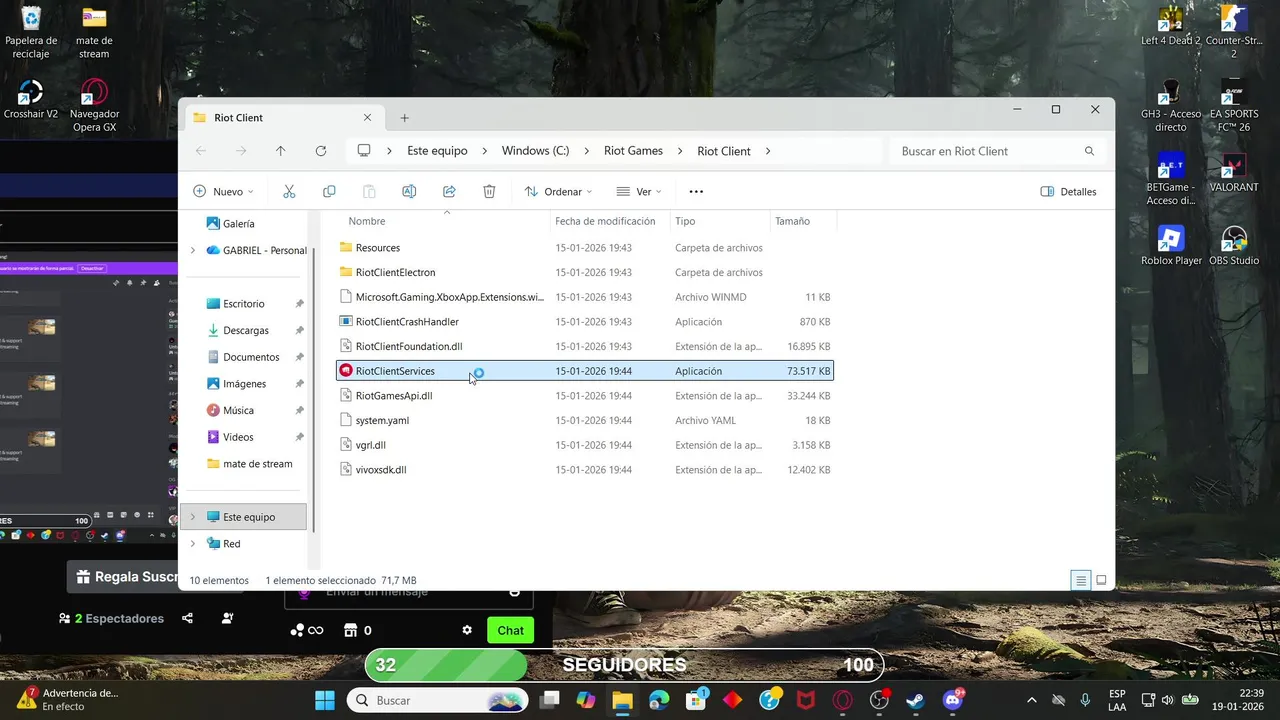Navigate to Este equipo in breadcrumb
This screenshot has height=720, width=1280.
(x=437, y=151)
